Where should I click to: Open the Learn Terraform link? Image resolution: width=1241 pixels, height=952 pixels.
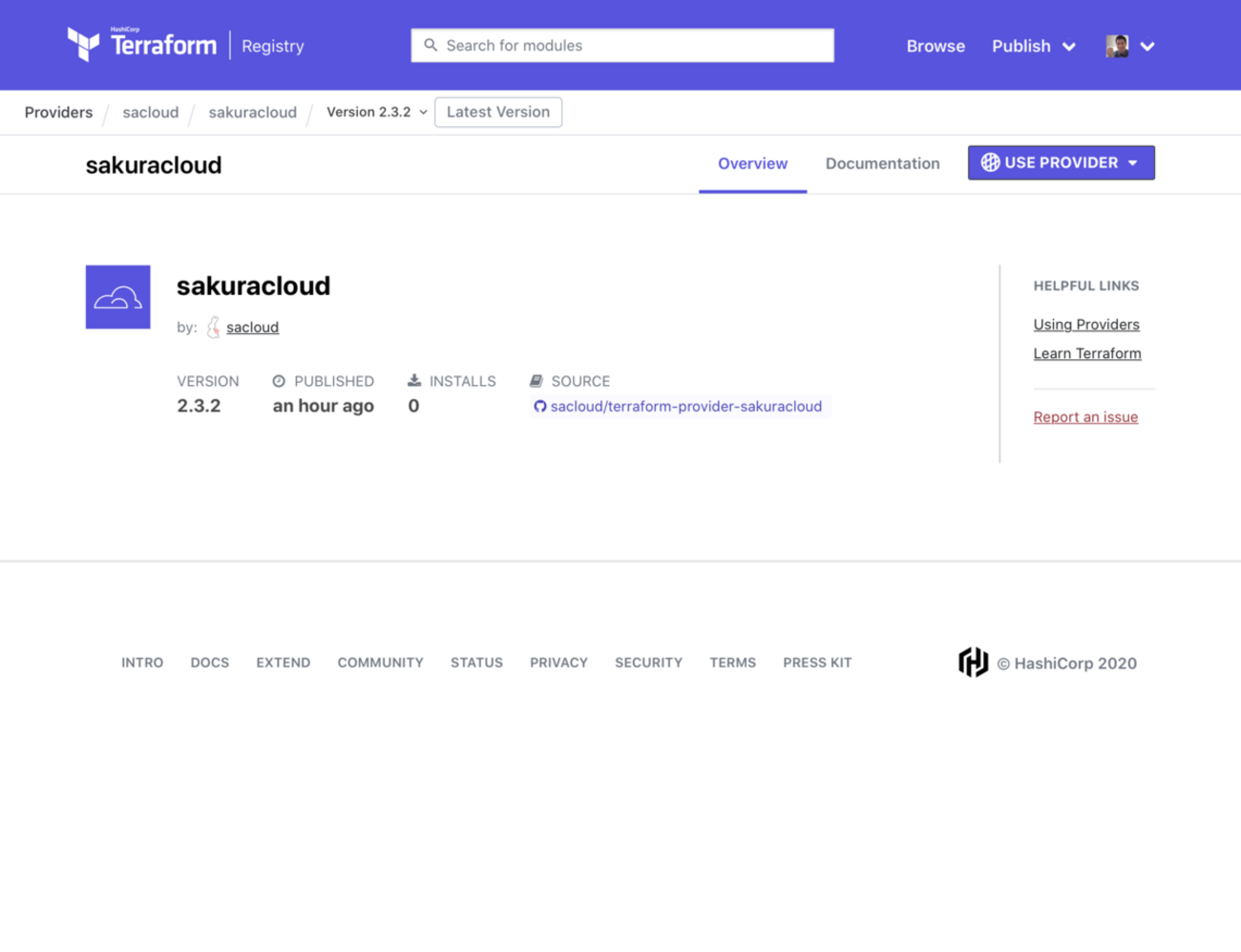click(1087, 353)
